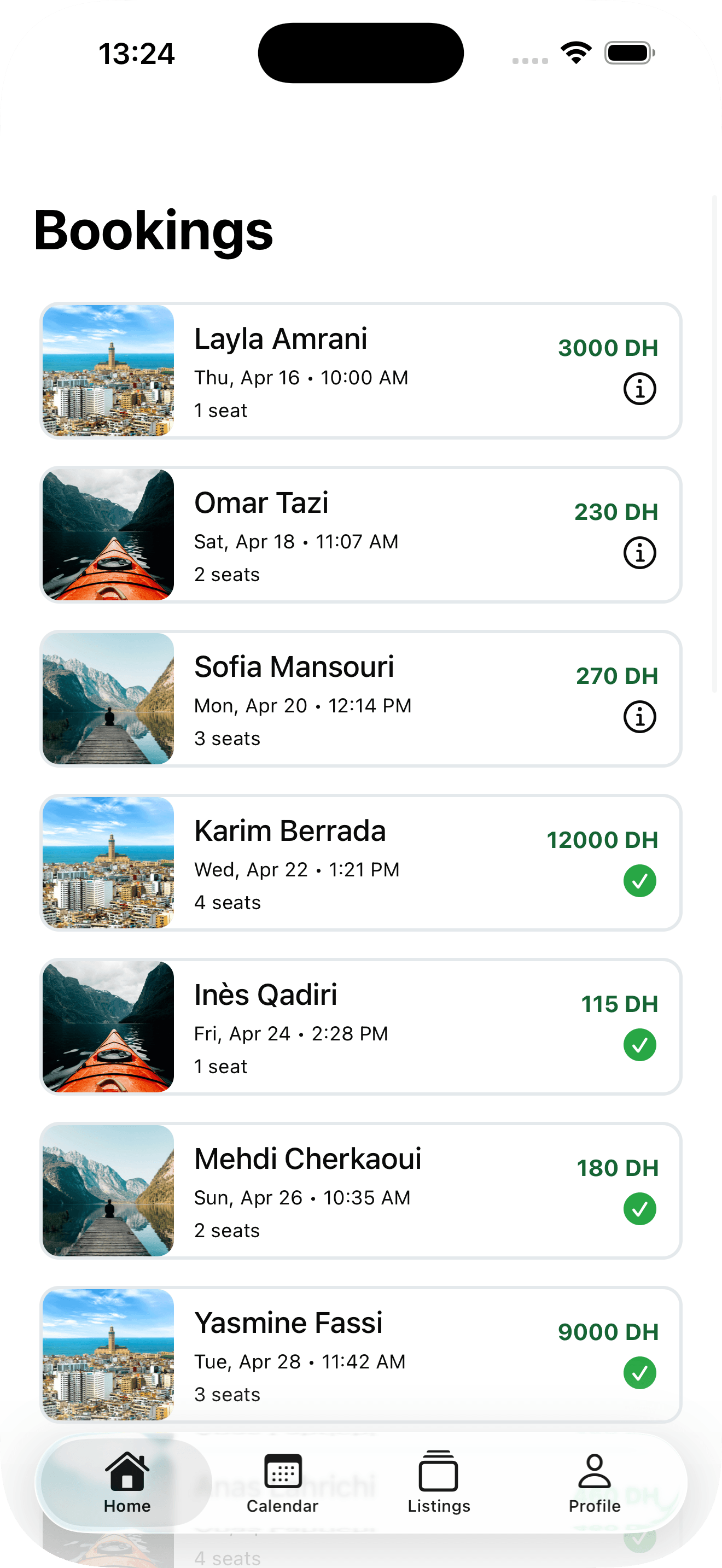Tap Omar Tazi's kayak thumbnail
The height and width of the screenshot is (1568, 722).
[x=108, y=535]
